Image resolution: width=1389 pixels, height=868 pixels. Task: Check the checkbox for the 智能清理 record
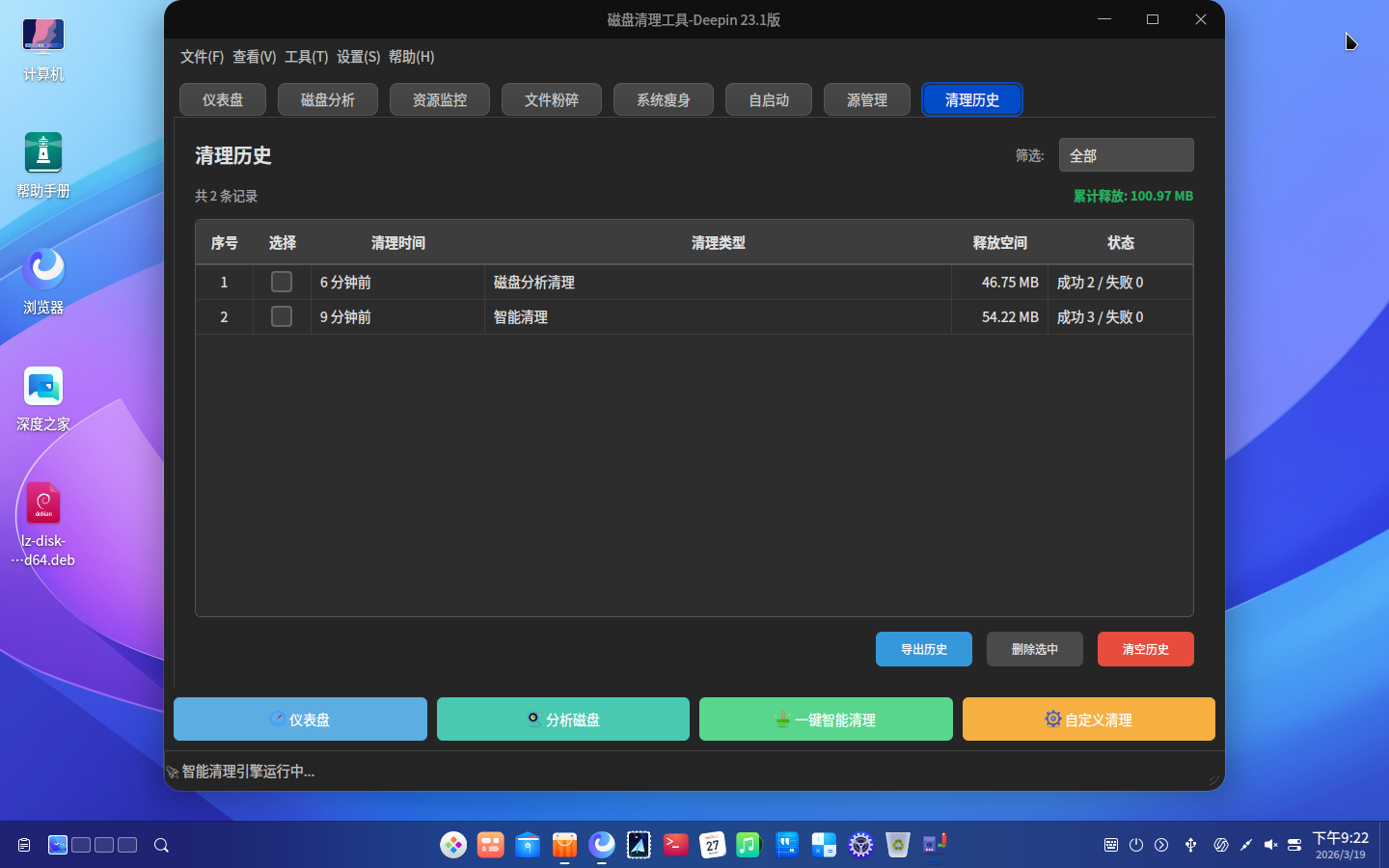point(282,316)
